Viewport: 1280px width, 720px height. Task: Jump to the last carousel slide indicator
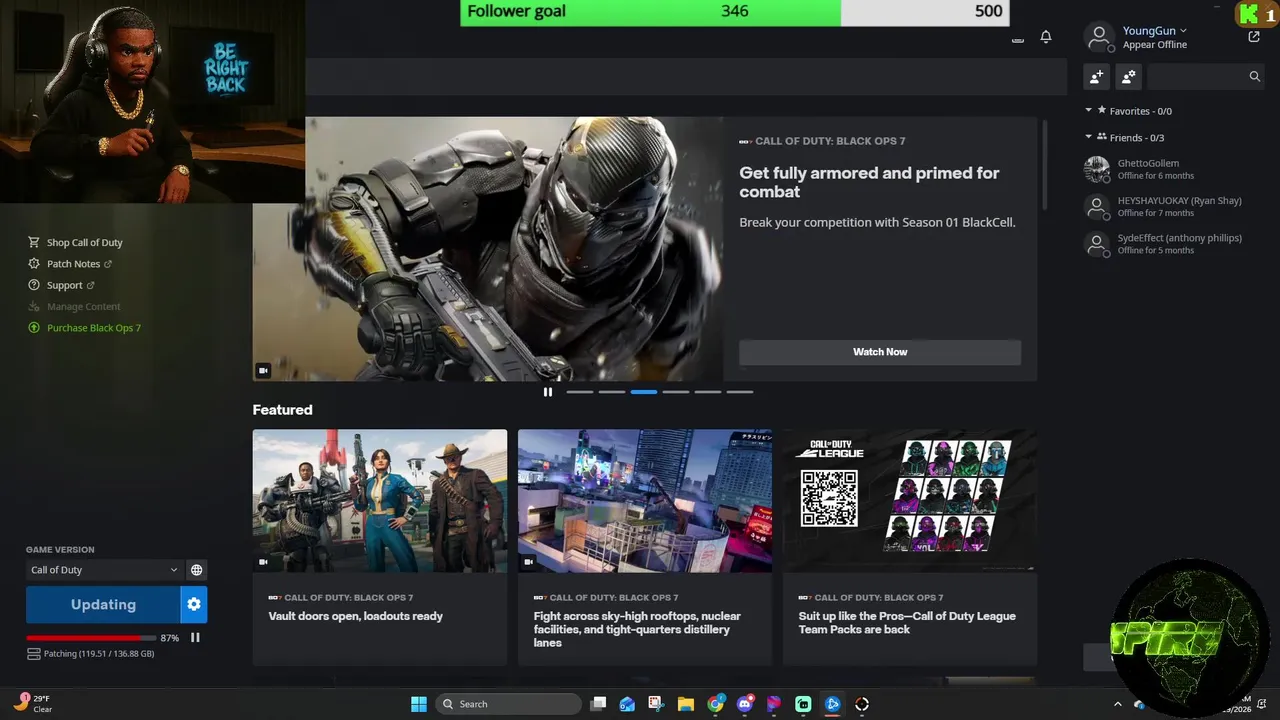pos(740,392)
